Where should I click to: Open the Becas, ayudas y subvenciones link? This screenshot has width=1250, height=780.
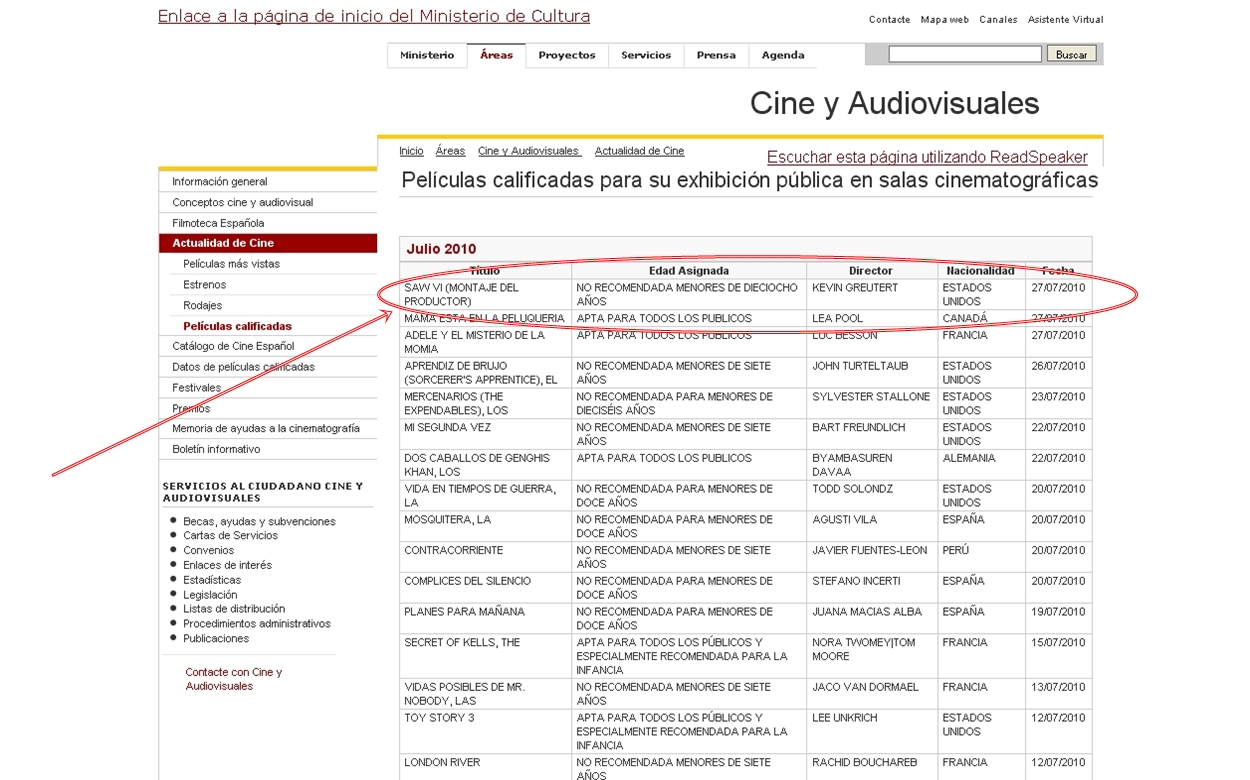point(259,521)
